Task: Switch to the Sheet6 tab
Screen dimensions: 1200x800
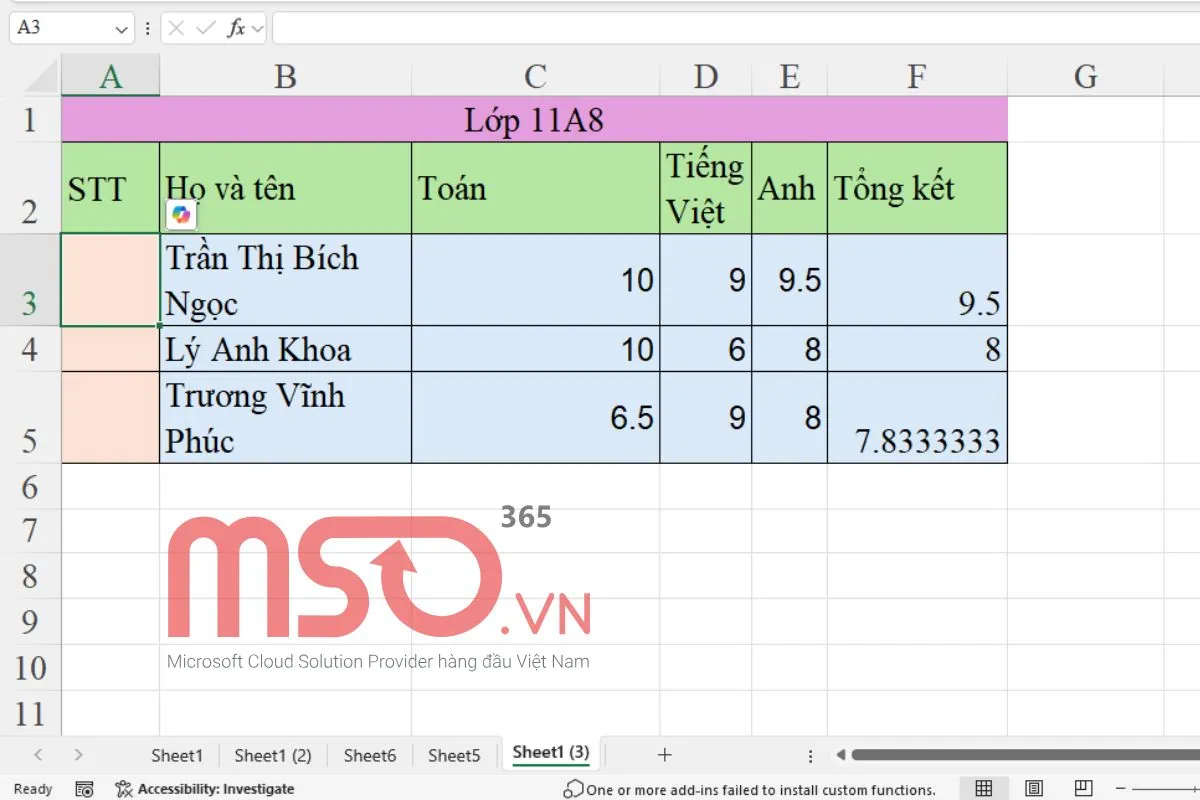Action: click(369, 755)
